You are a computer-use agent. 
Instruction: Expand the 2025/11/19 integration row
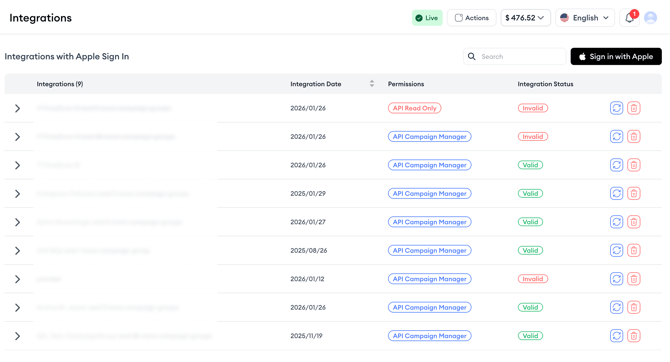point(18,336)
